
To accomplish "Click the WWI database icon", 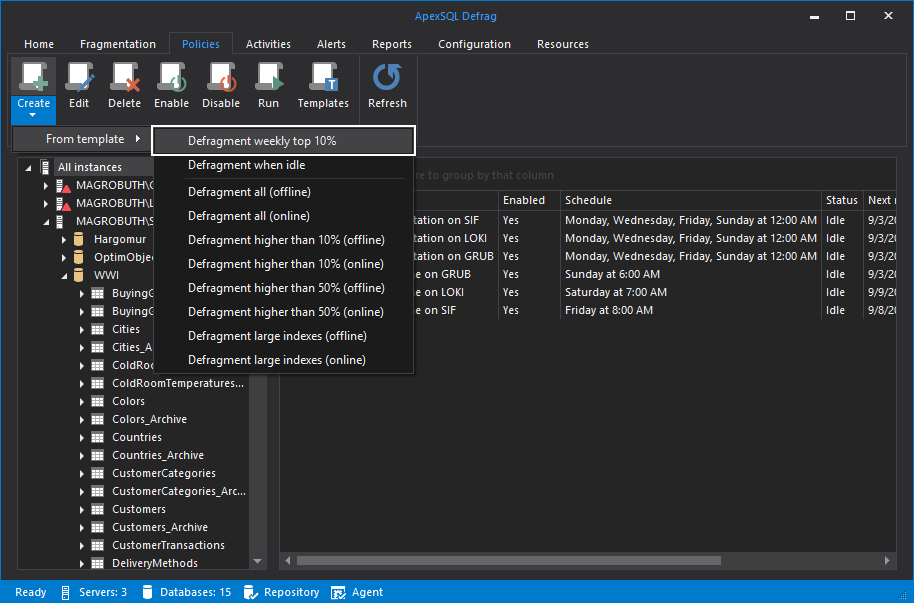I will (x=79, y=275).
